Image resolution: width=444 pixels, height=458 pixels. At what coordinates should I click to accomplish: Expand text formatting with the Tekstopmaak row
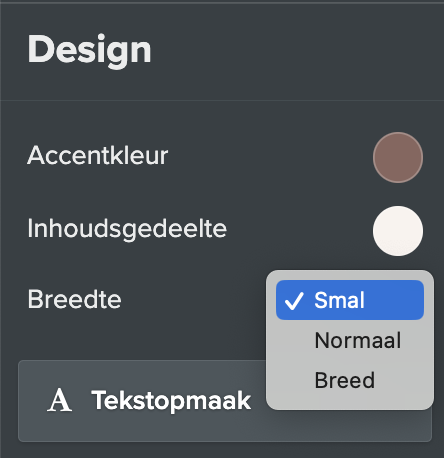[x=225, y=401]
